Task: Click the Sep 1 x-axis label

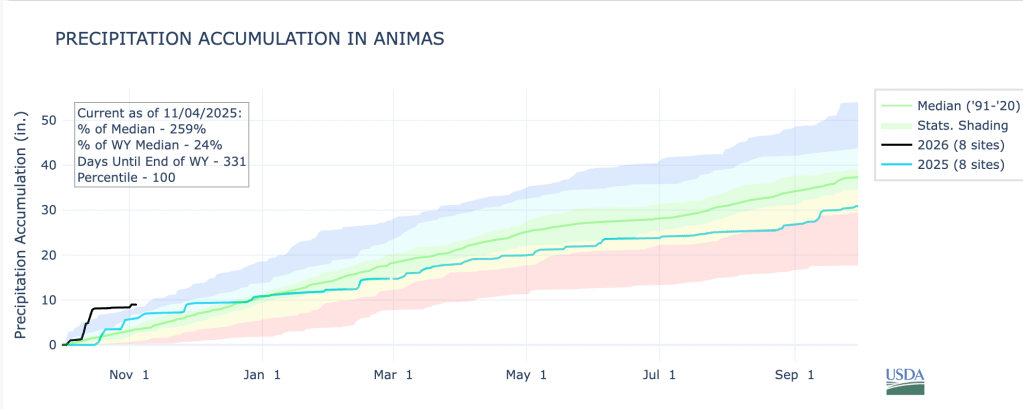Action: pos(796,375)
